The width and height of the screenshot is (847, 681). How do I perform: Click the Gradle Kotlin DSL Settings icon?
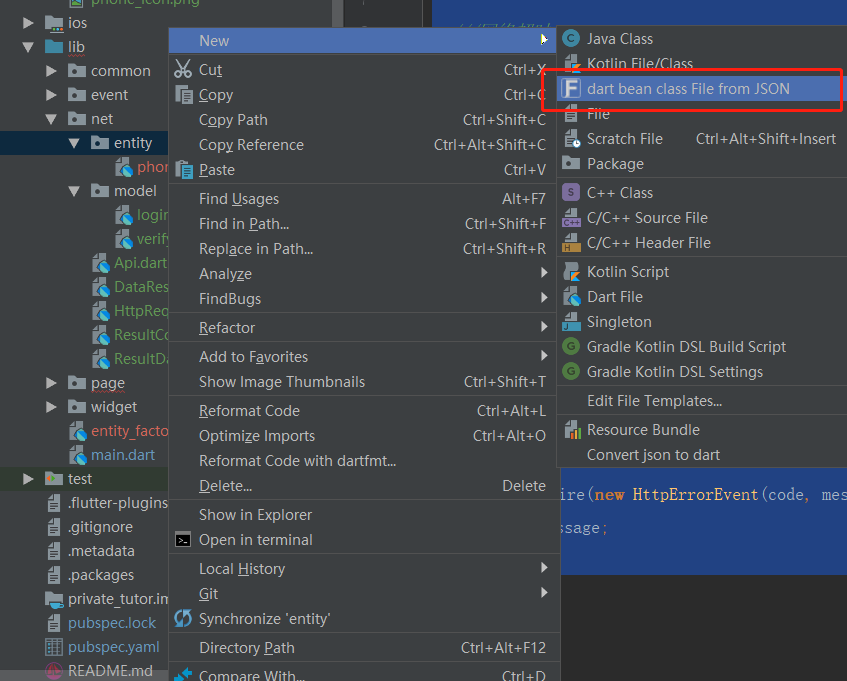[571, 371]
